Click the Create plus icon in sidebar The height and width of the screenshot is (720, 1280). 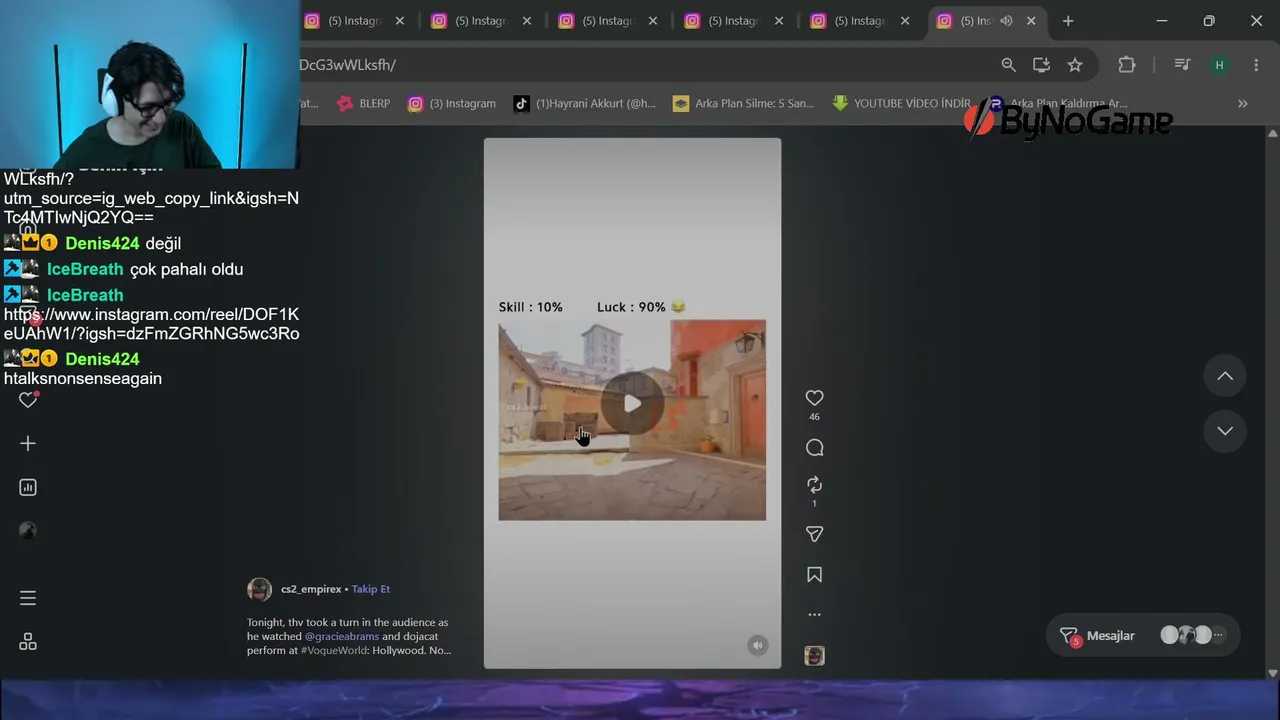tap(28, 443)
